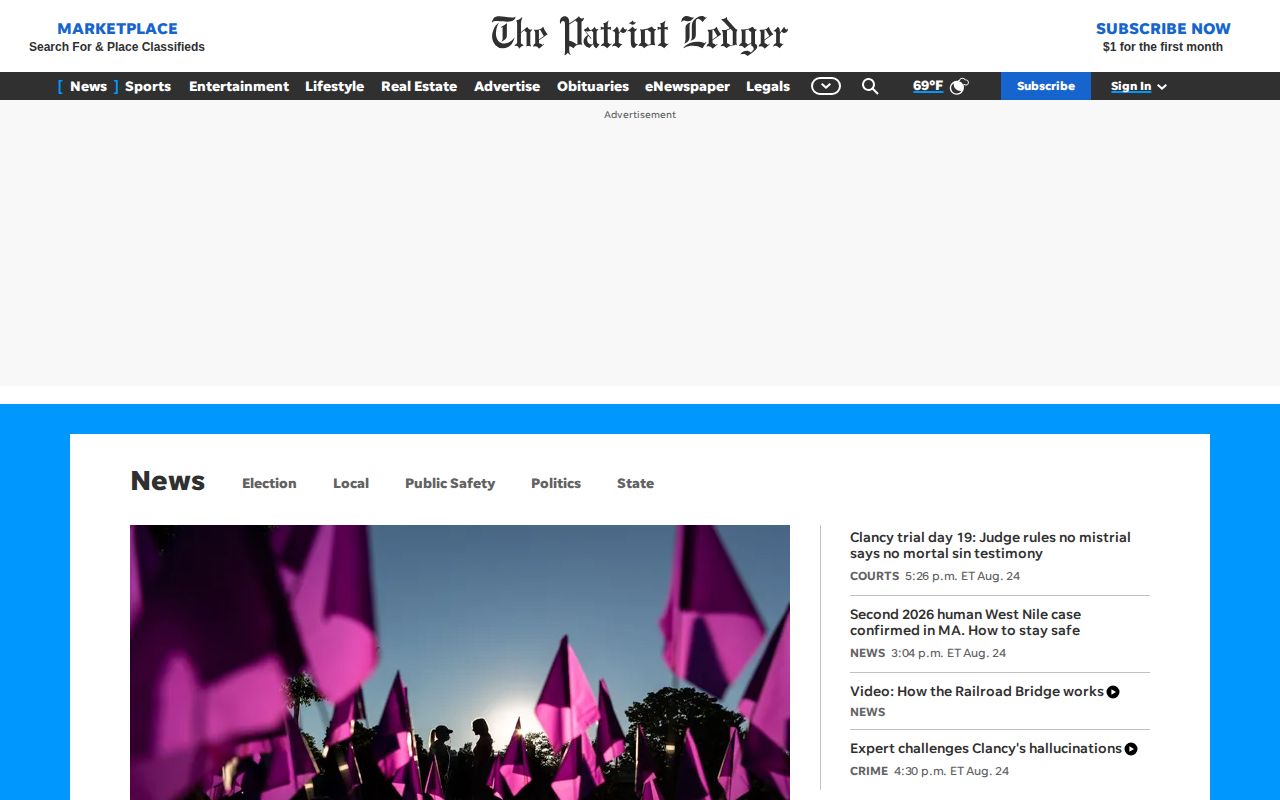Open the Lifestyle section
The width and height of the screenshot is (1280, 800).
[x=334, y=86]
